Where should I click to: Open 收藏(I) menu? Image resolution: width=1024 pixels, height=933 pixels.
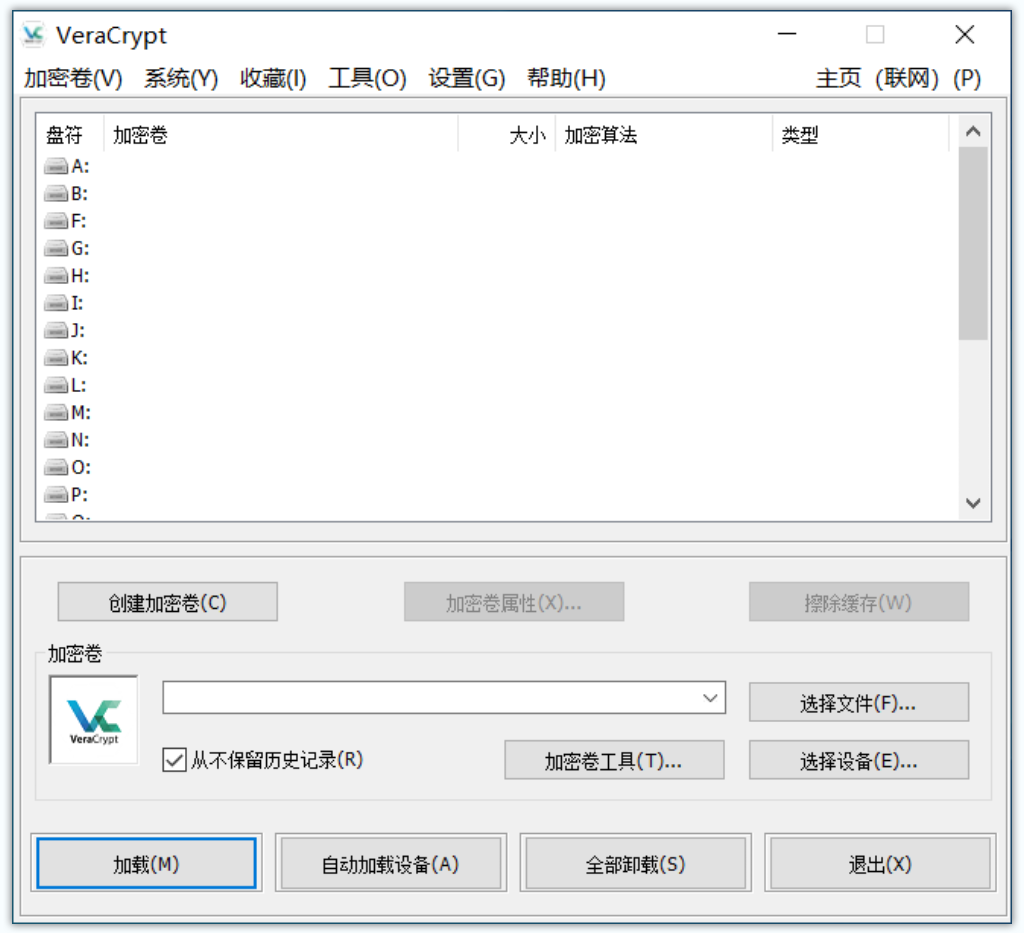tap(273, 78)
